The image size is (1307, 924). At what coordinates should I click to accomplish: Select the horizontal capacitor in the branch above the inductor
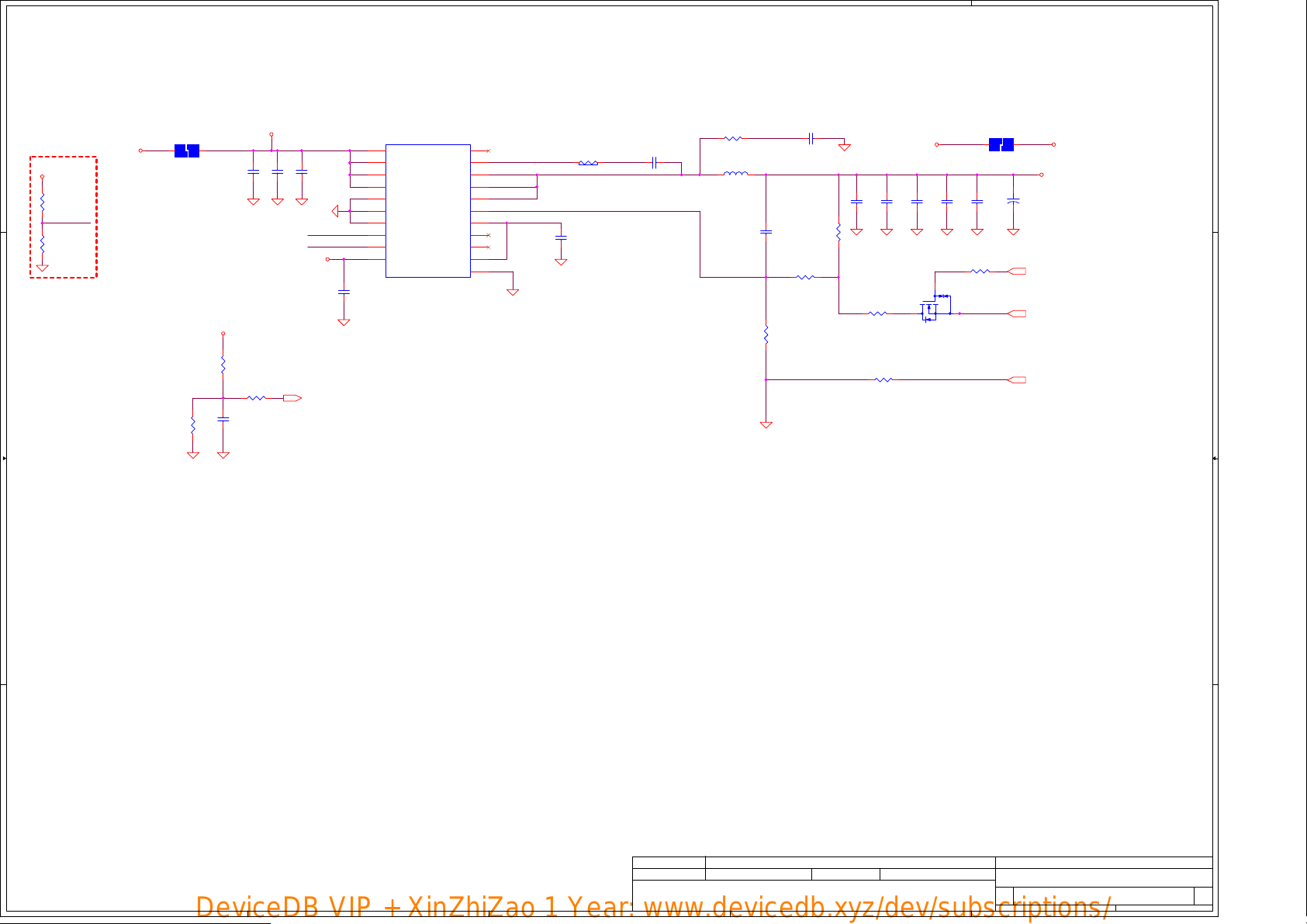click(811, 138)
